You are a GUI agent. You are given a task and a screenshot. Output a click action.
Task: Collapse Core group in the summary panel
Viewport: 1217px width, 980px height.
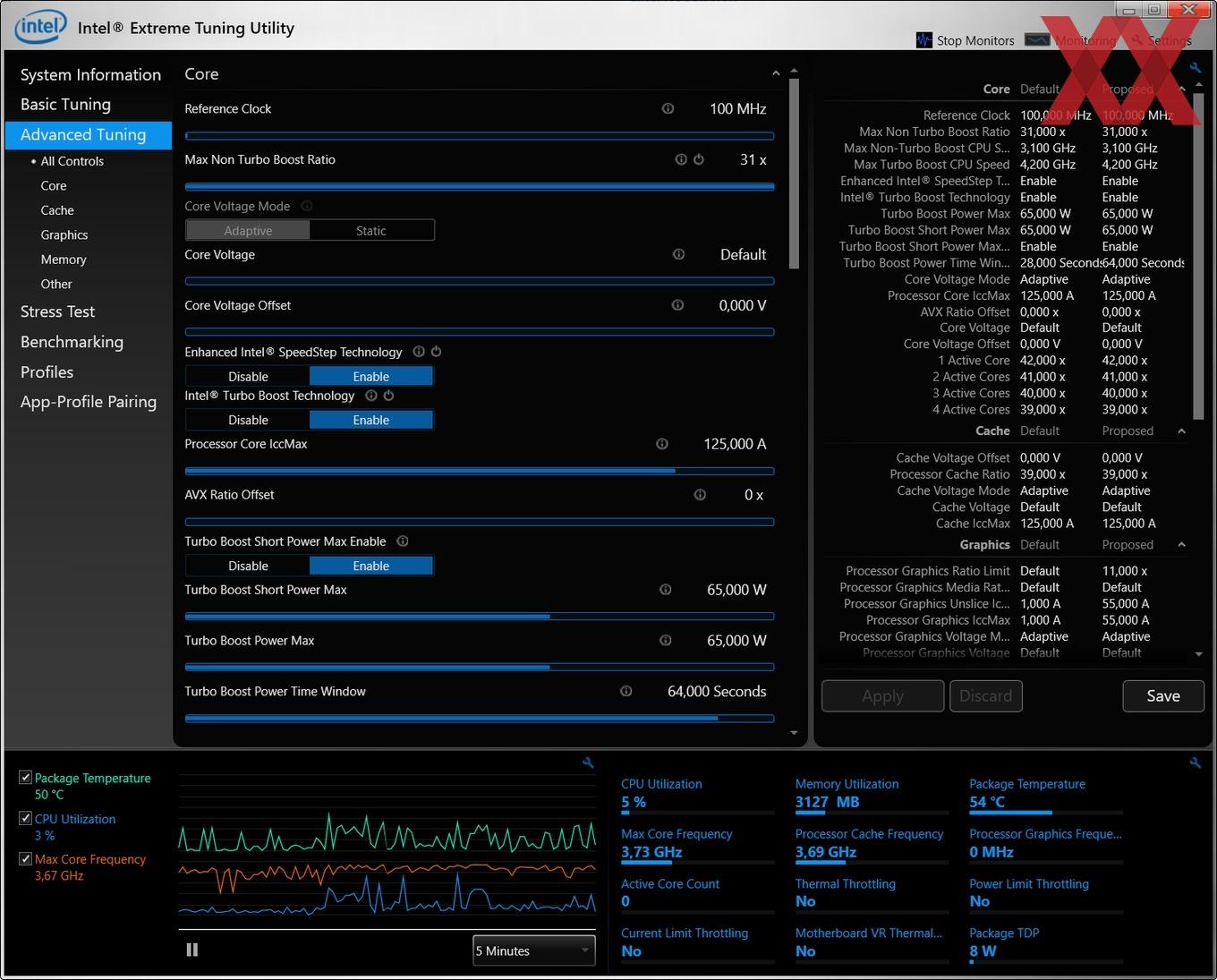[1182, 89]
